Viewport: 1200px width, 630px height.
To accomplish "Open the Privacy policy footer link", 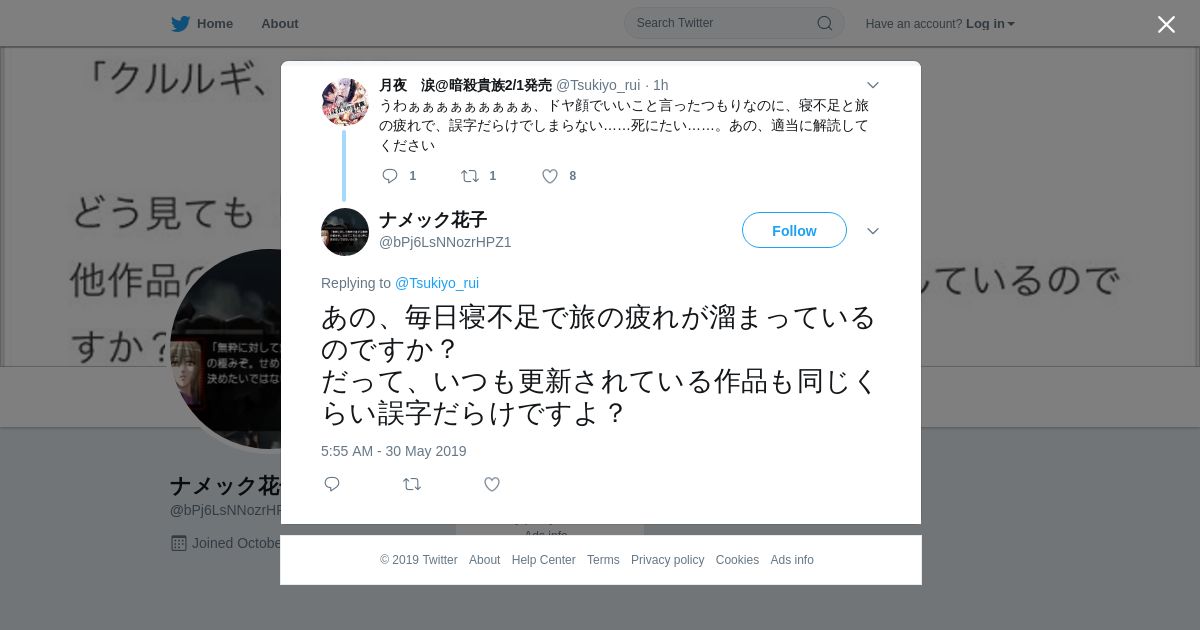I will [x=667, y=560].
